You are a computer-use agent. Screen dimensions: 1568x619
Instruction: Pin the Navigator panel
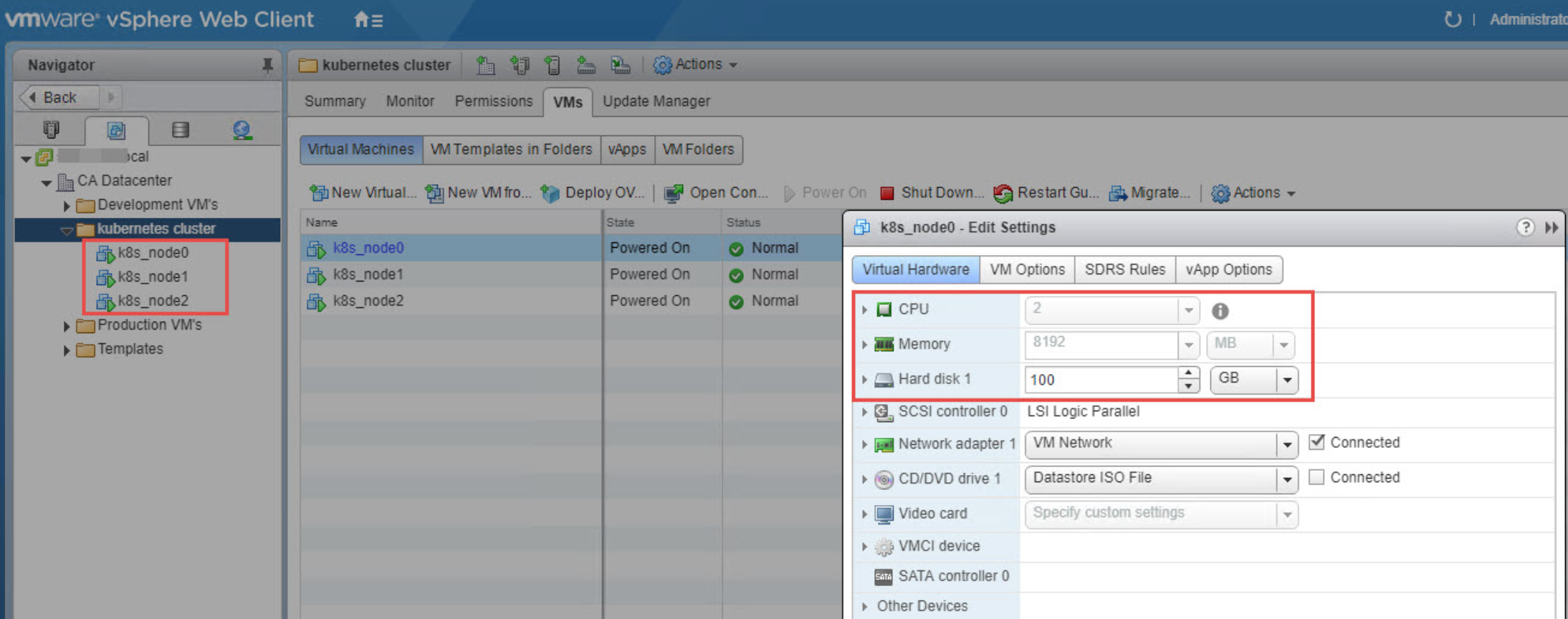click(267, 65)
